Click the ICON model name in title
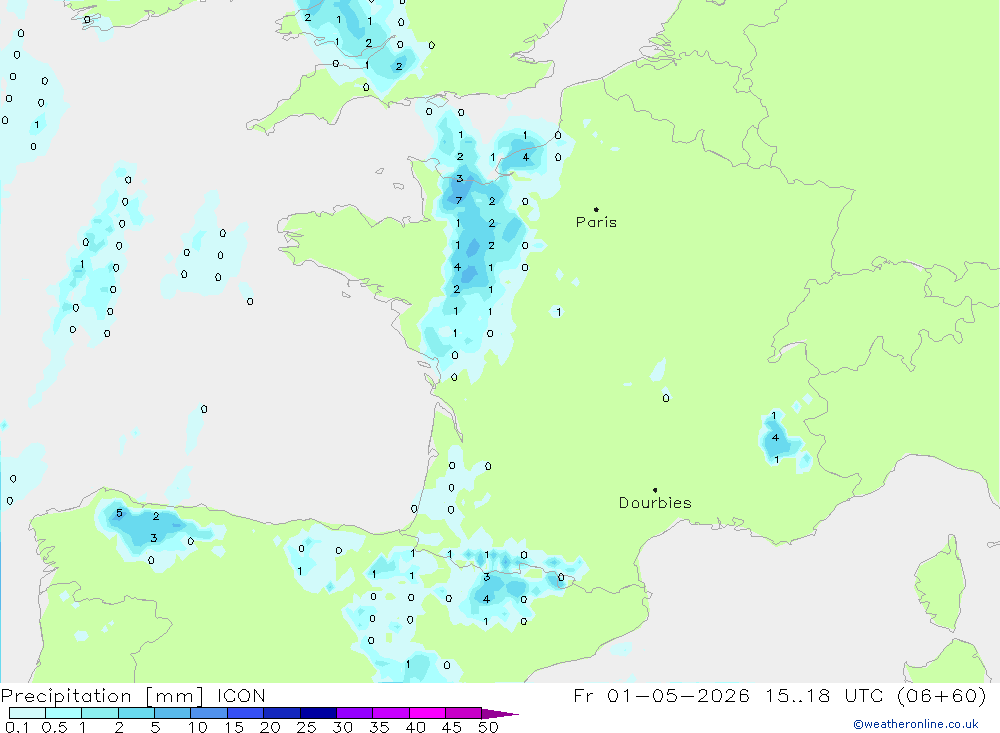Screen dimensions: 1000x733 (241, 695)
